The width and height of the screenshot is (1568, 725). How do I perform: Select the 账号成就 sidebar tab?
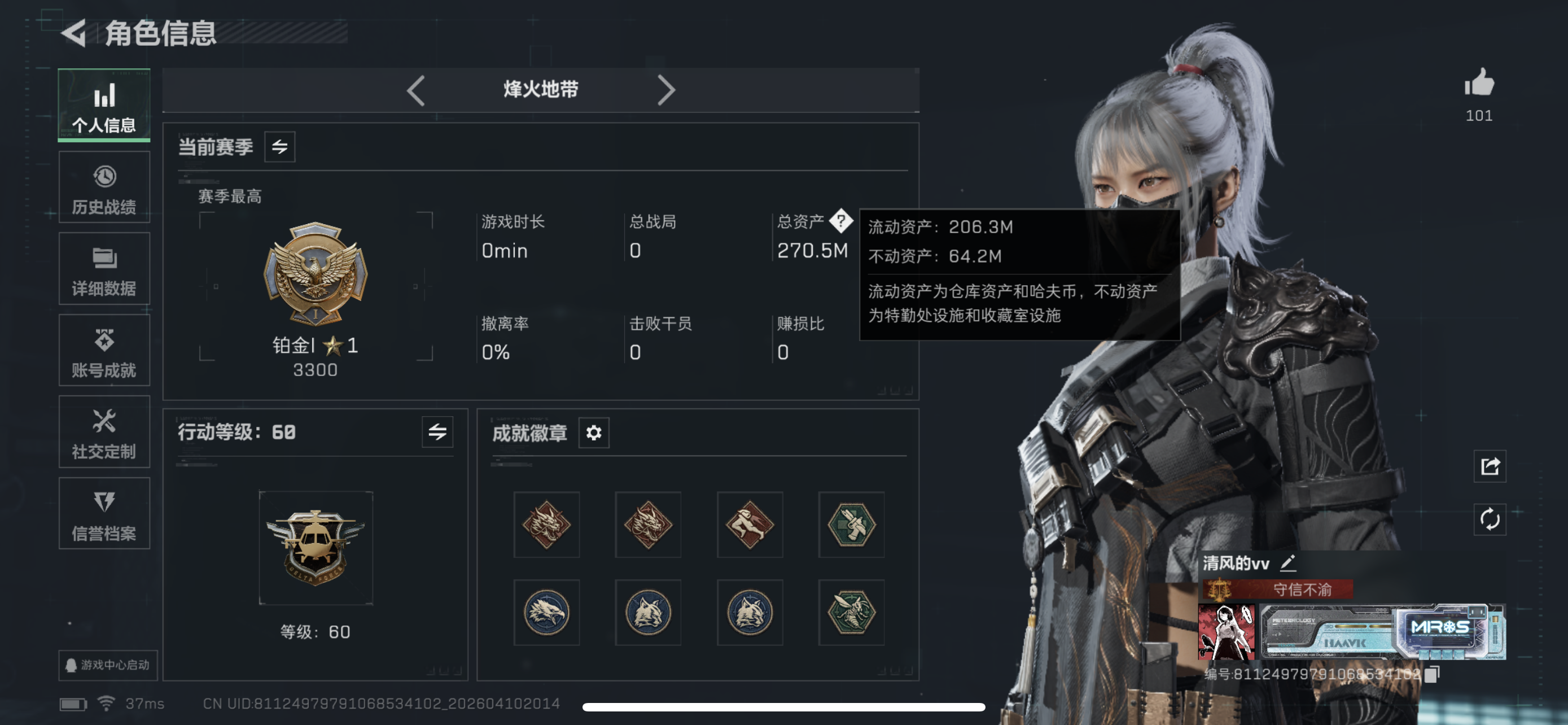coord(104,351)
